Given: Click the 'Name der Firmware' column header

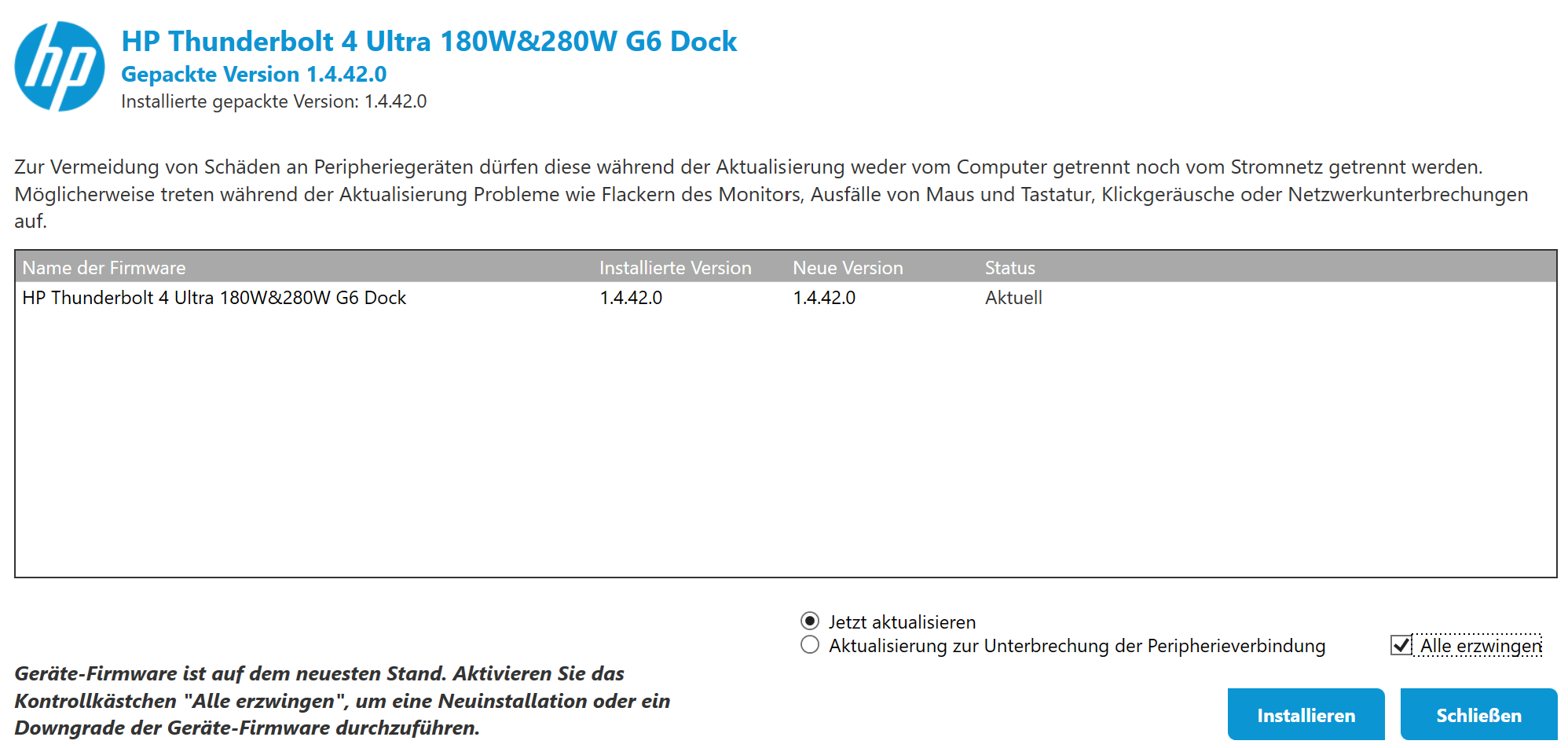Looking at the screenshot, I should 104,268.
